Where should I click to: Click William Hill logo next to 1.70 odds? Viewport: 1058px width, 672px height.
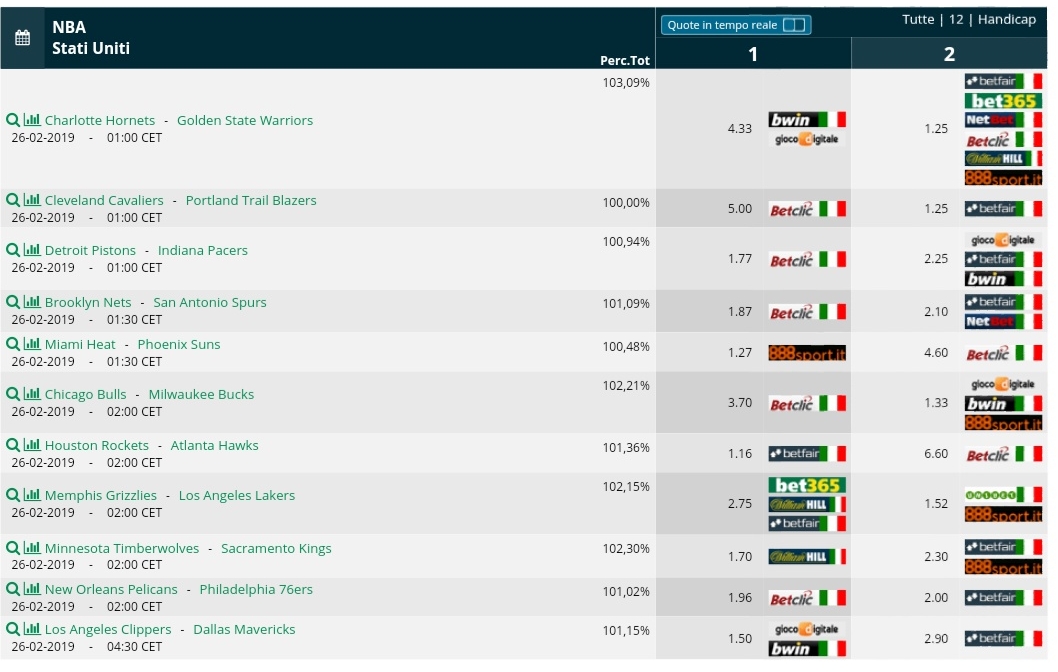point(807,557)
